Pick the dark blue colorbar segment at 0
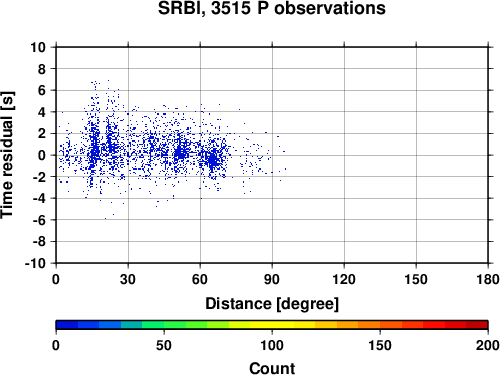This screenshot has width=500, height=375. pyautogui.click(x=67, y=325)
